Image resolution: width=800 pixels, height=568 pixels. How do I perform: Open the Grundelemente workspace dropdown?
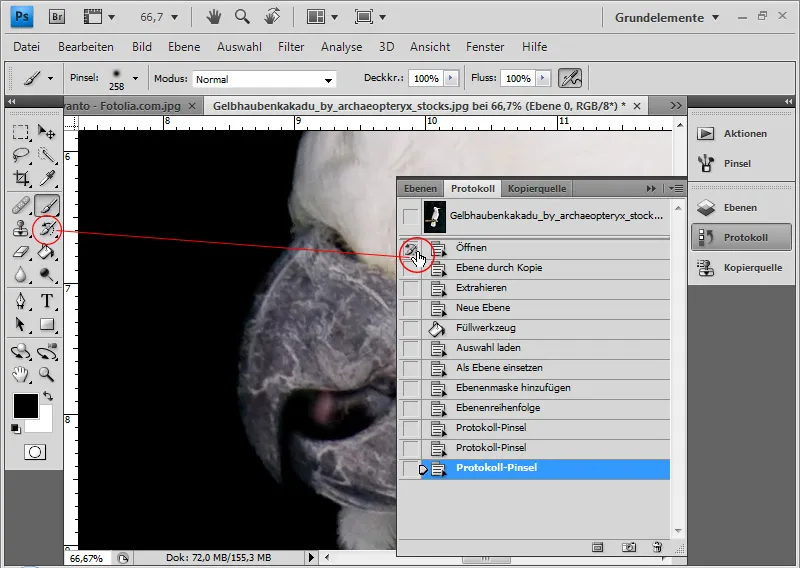[x=667, y=17]
